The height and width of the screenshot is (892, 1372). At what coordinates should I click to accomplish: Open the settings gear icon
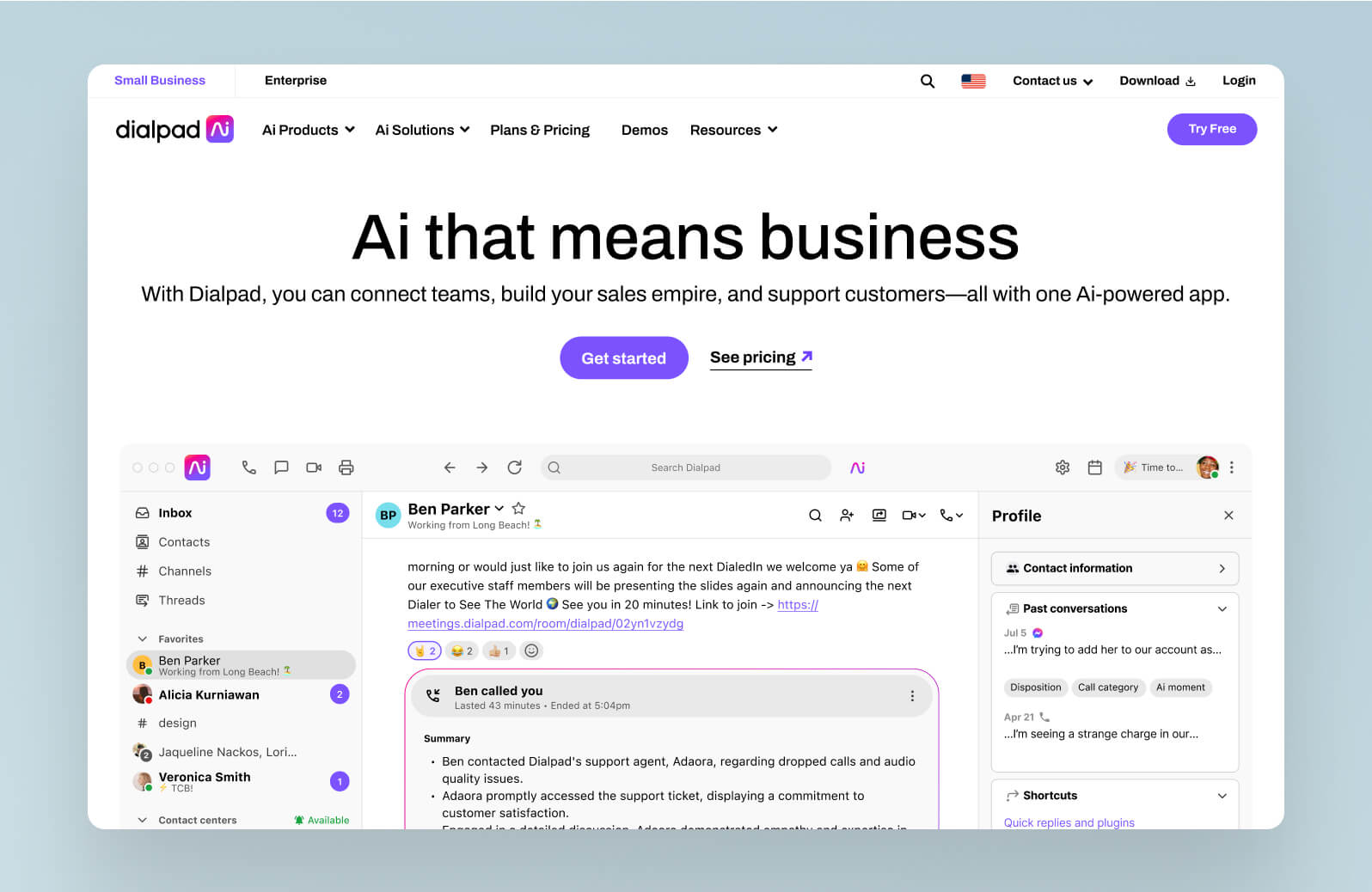click(x=1063, y=467)
